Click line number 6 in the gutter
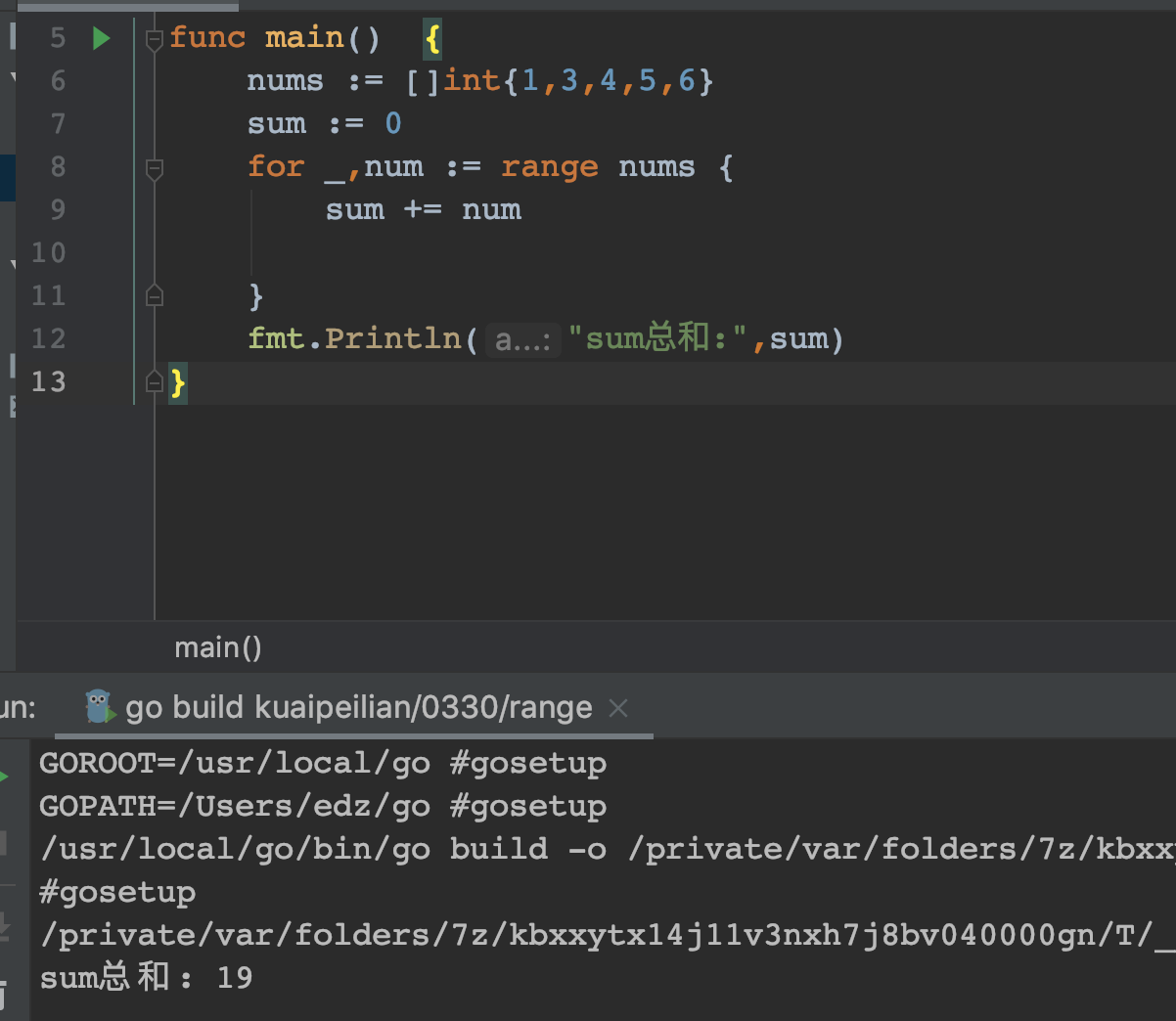1176x1021 pixels. 58,80
